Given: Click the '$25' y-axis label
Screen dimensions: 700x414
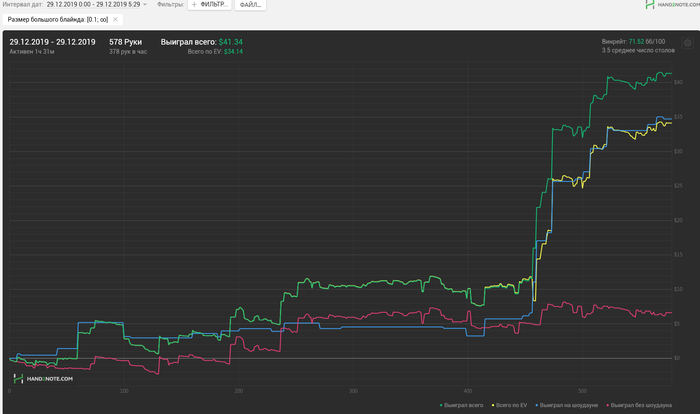Looking at the screenshot, I should pos(678,186).
